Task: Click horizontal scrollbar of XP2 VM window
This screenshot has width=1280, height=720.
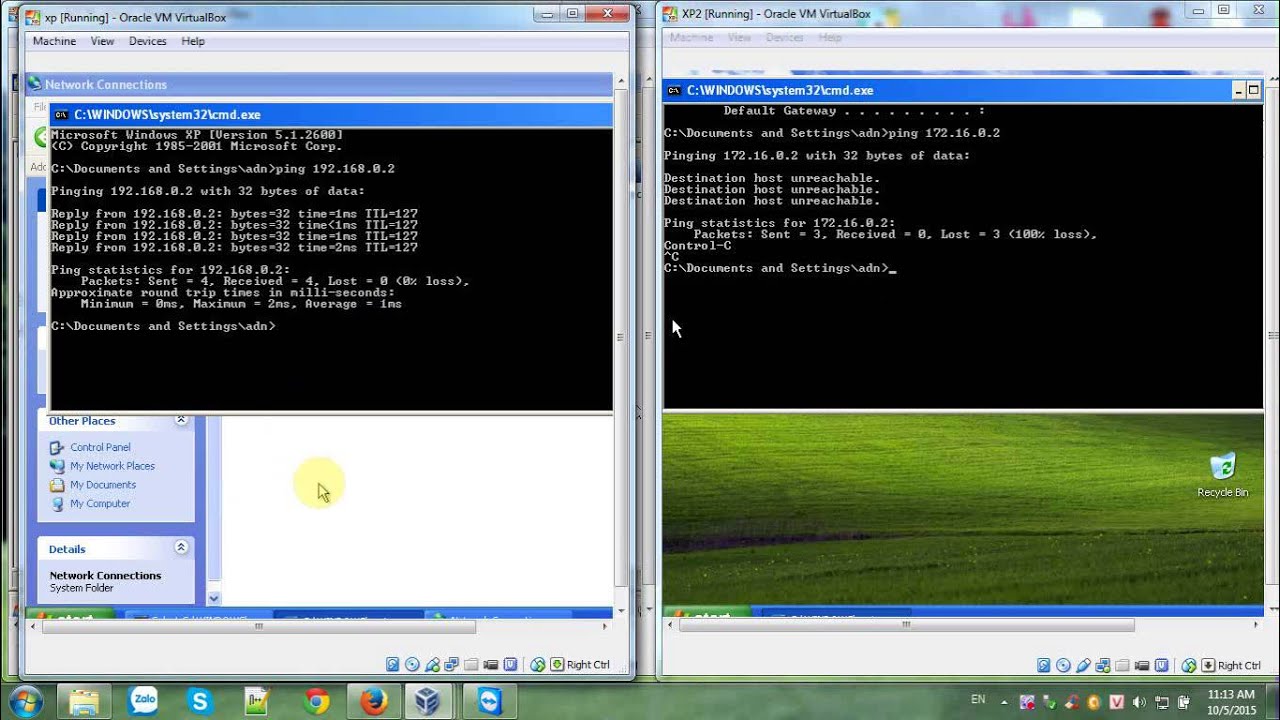Action: 907,625
